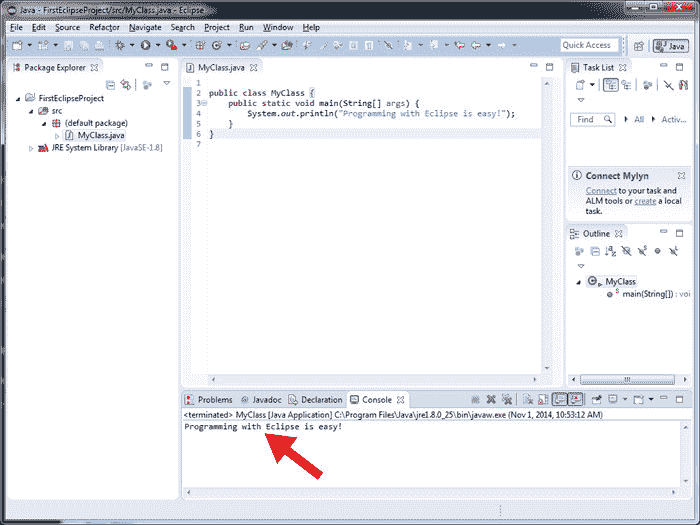Close the Outline view
The width and height of the screenshot is (700, 525).
pyautogui.click(x=618, y=233)
